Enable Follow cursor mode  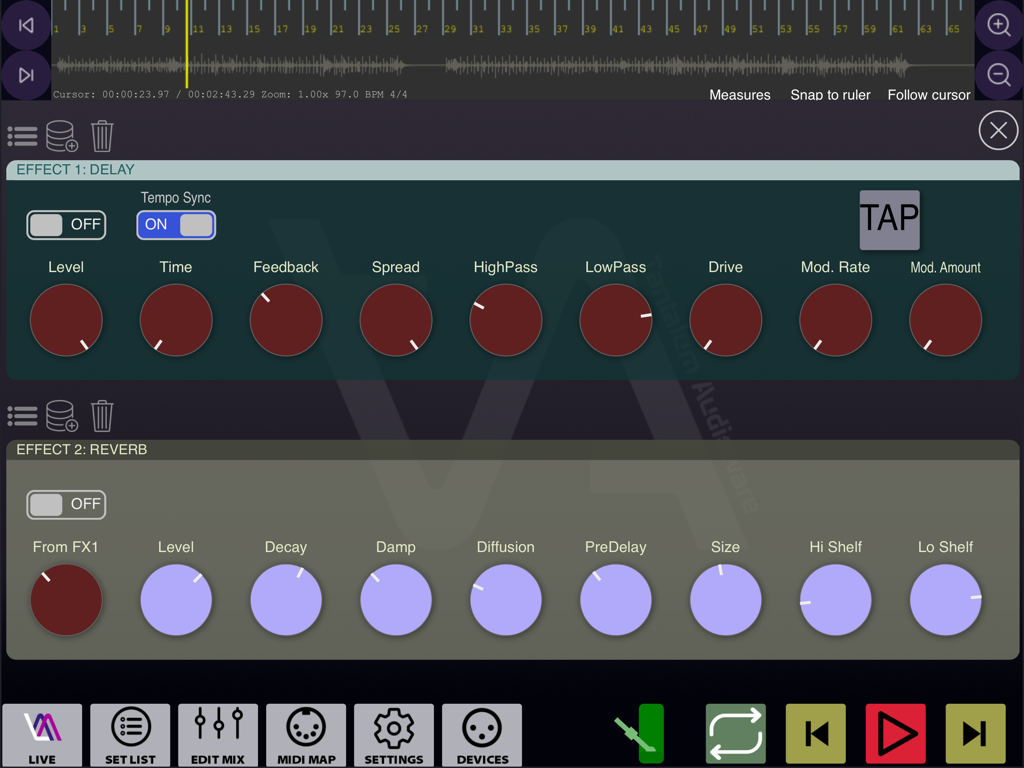coord(929,95)
